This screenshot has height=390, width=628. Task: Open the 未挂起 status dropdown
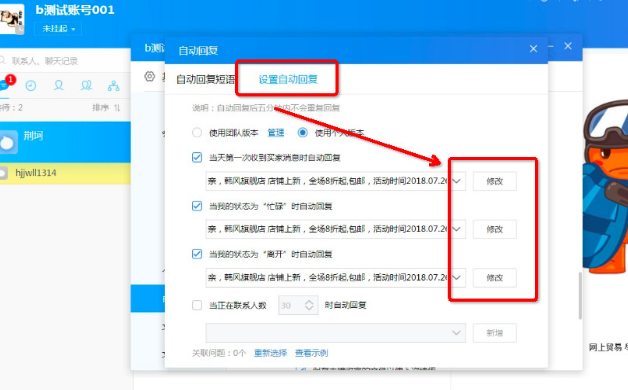(x=58, y=28)
